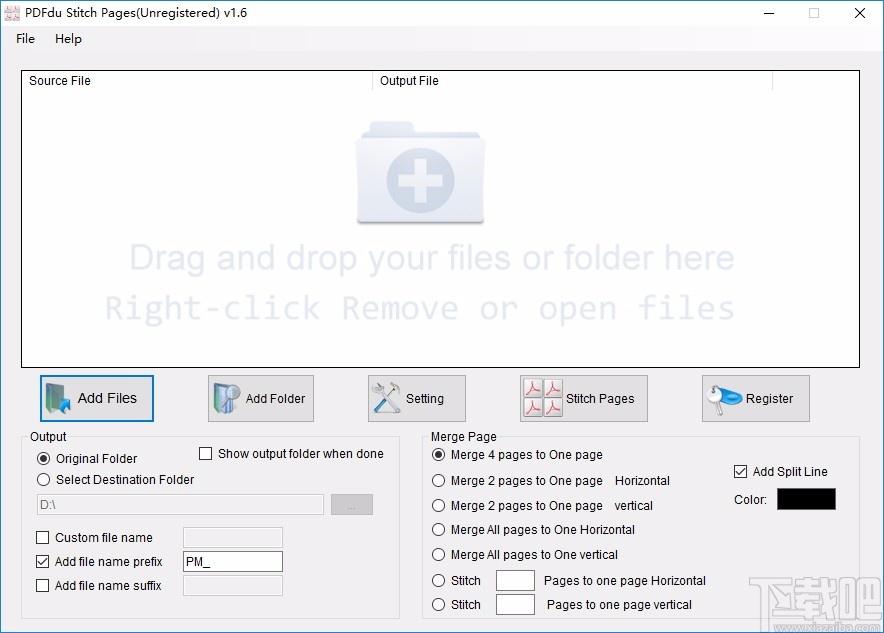Click the Custom file name text field
The image size is (884, 633).
(233, 538)
